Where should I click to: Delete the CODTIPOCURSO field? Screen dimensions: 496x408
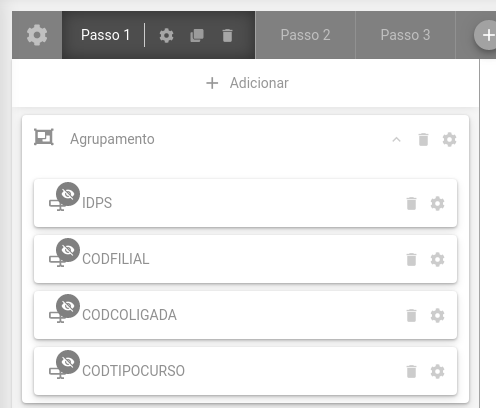pos(411,371)
